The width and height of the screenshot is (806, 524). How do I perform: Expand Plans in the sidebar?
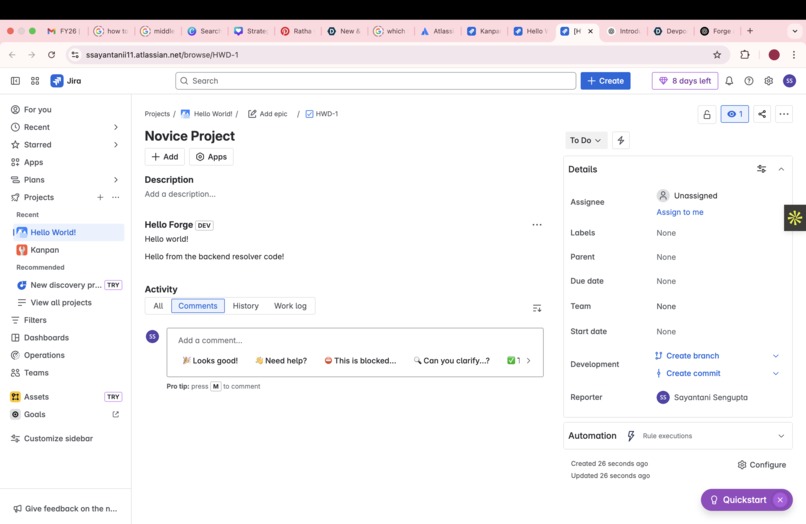[x=116, y=179]
